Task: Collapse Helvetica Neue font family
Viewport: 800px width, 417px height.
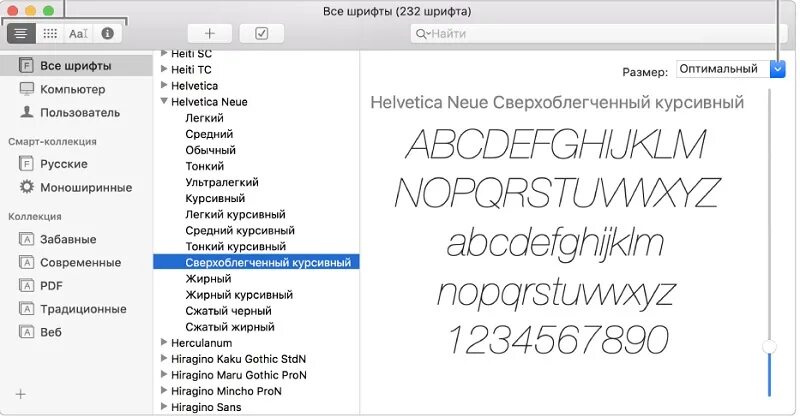Action: pos(164,101)
